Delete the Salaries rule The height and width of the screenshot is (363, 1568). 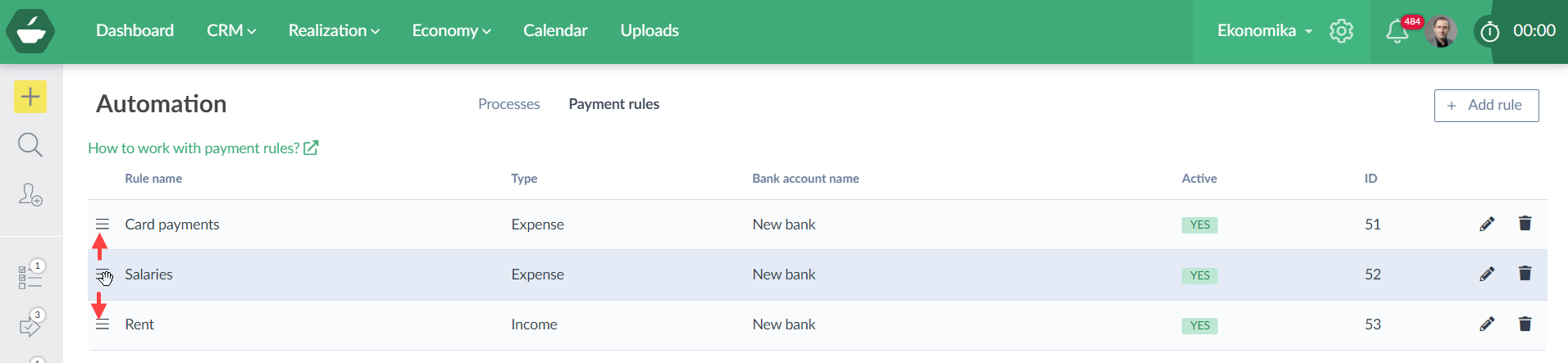[x=1525, y=274]
